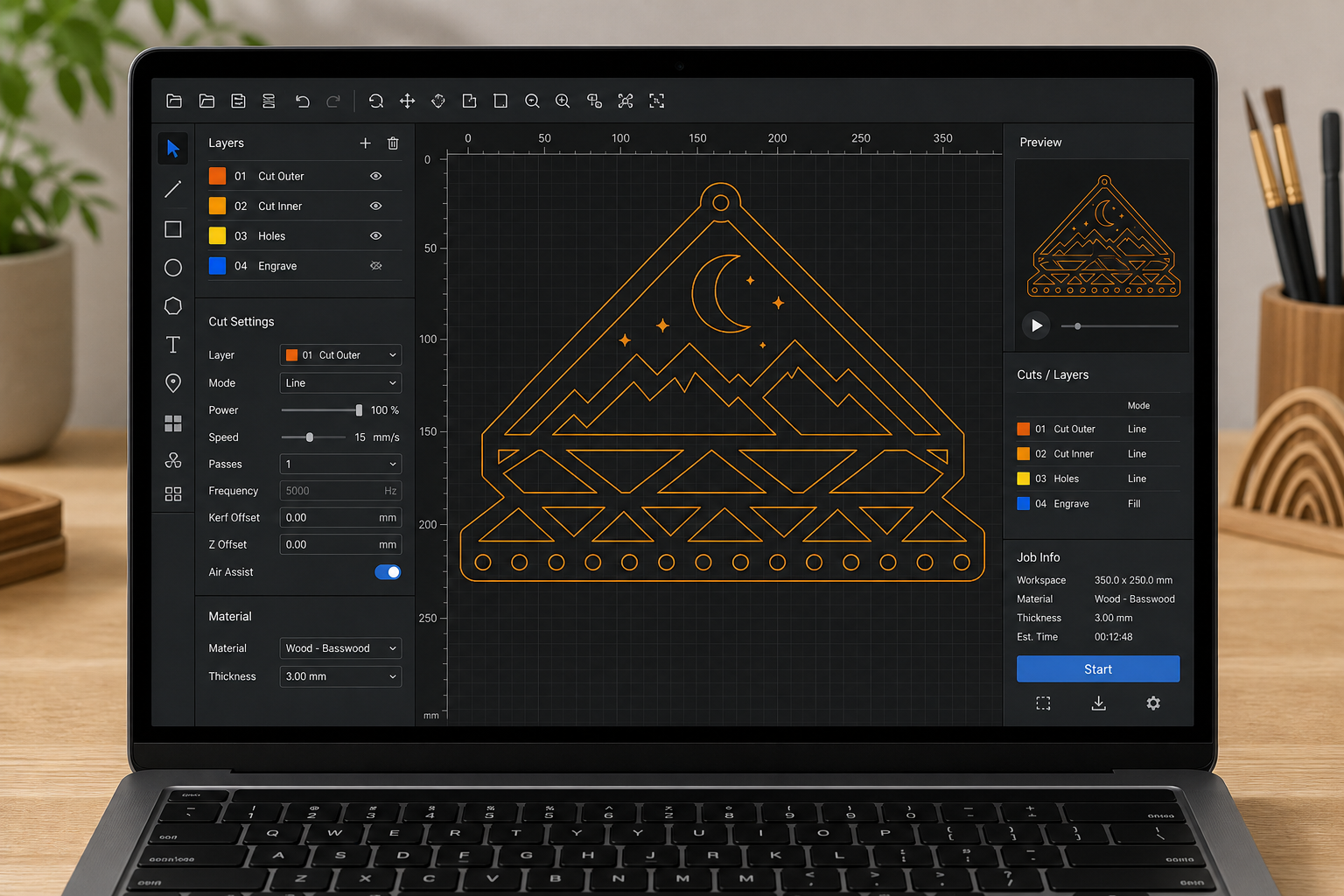Image resolution: width=1344 pixels, height=896 pixels.
Task: Click the moon shape in the canvas design
Action: pos(722,294)
